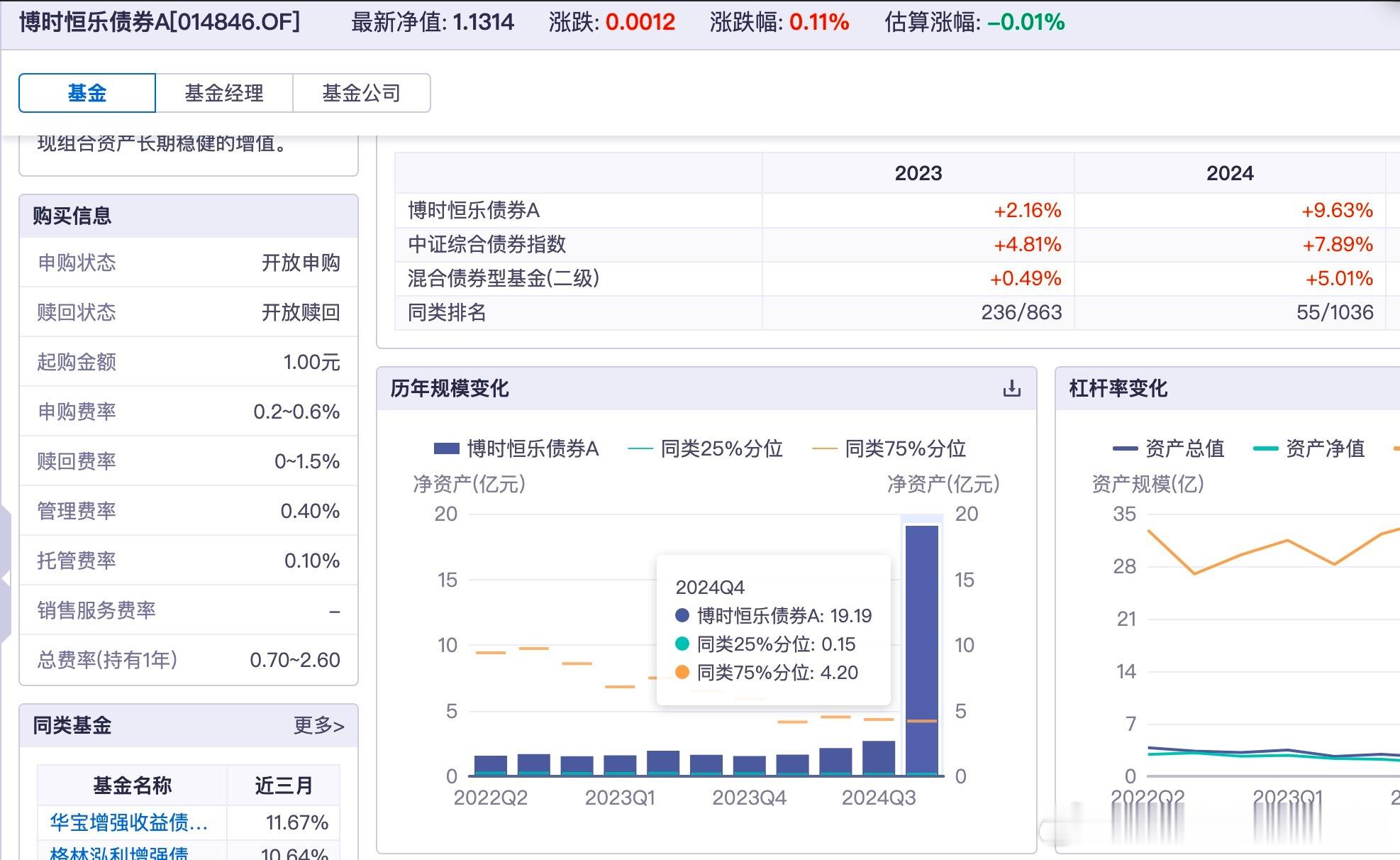Click 管理费率 value 0.40%
Image resolution: width=1400 pixels, height=860 pixels.
[310, 511]
